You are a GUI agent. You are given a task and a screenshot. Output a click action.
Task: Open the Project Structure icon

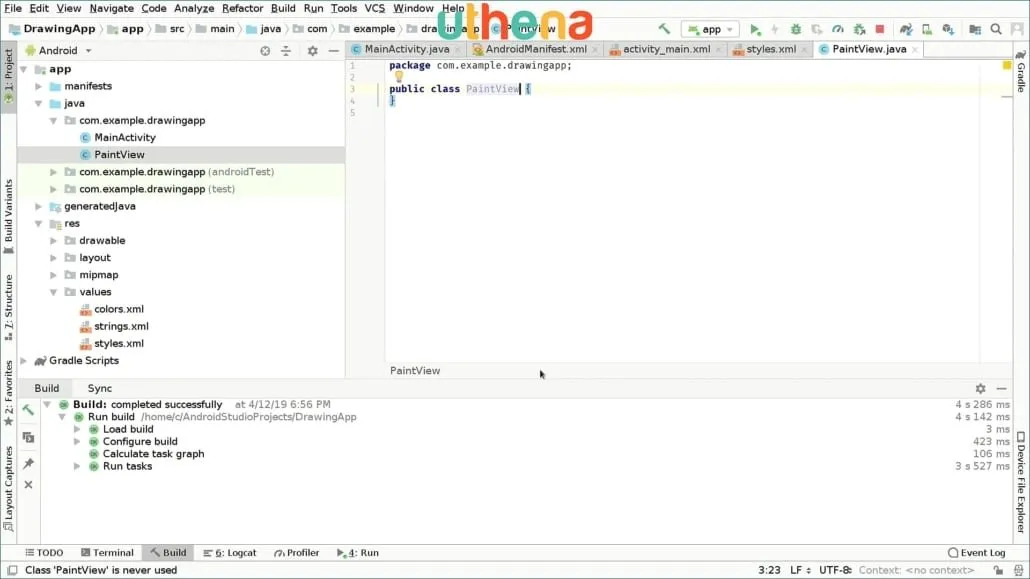pos(975,29)
